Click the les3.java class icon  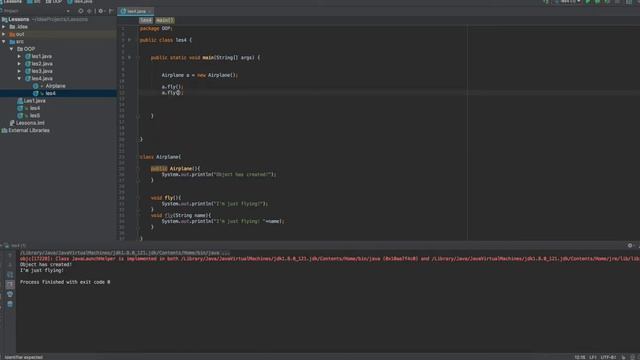coord(28,71)
